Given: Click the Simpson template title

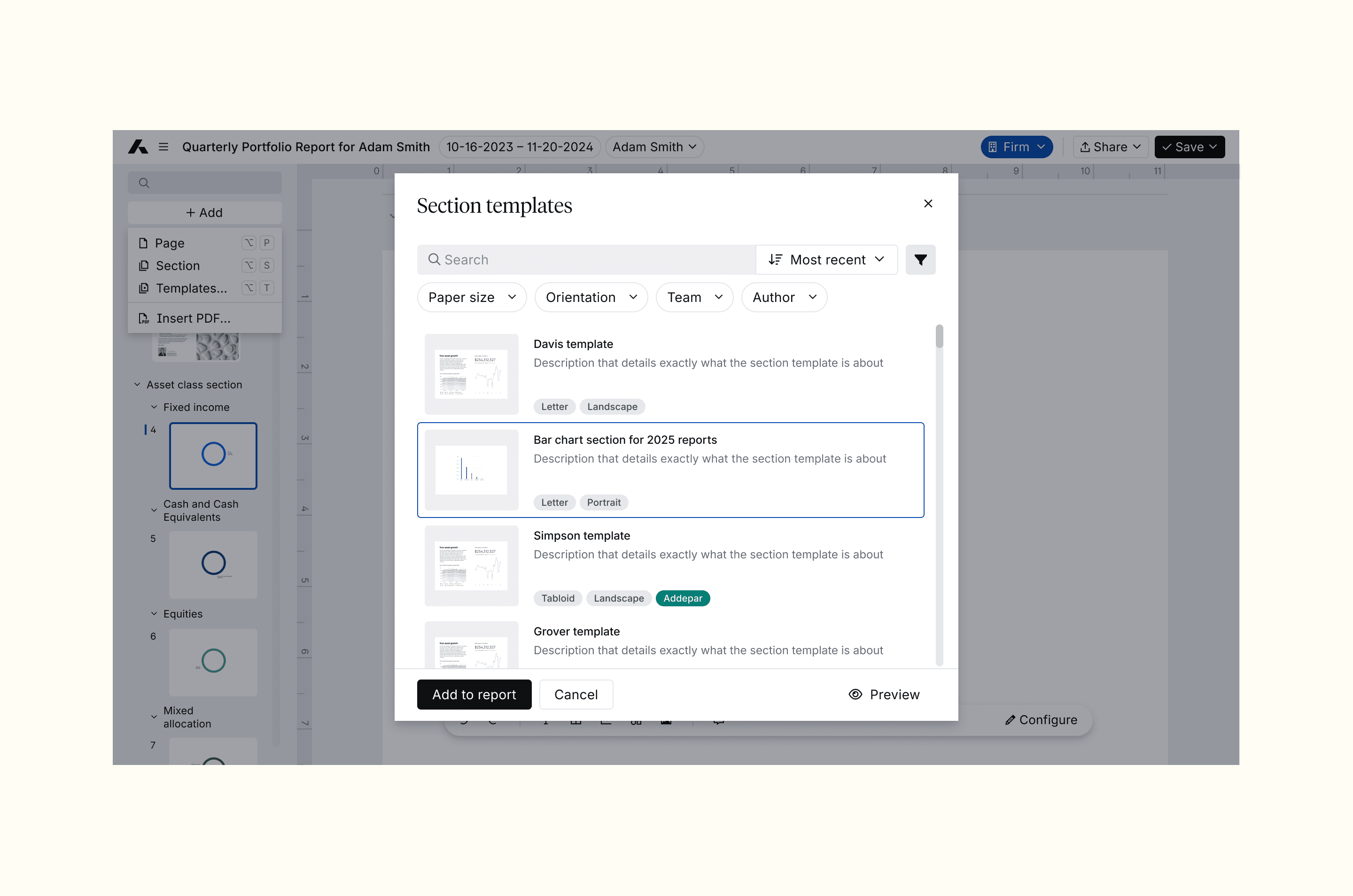Looking at the screenshot, I should tap(582, 535).
